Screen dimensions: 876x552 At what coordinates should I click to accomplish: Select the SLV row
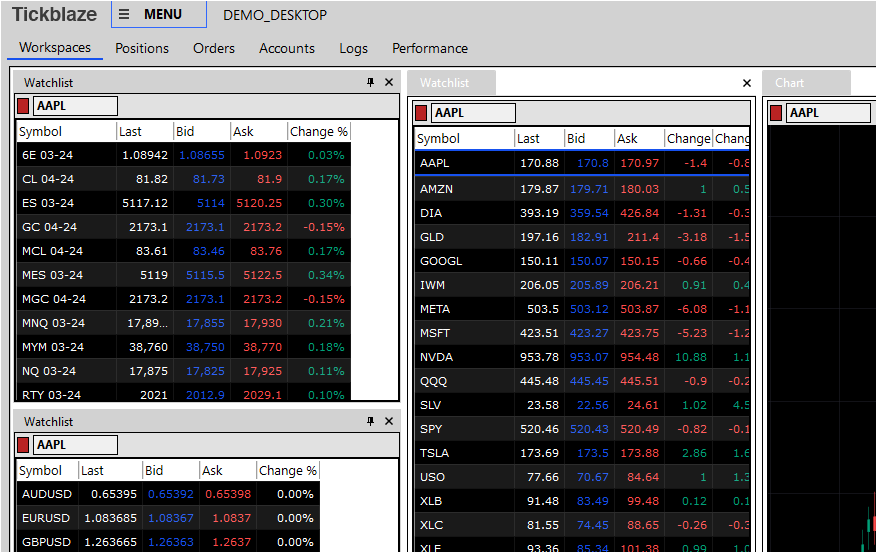(582, 405)
